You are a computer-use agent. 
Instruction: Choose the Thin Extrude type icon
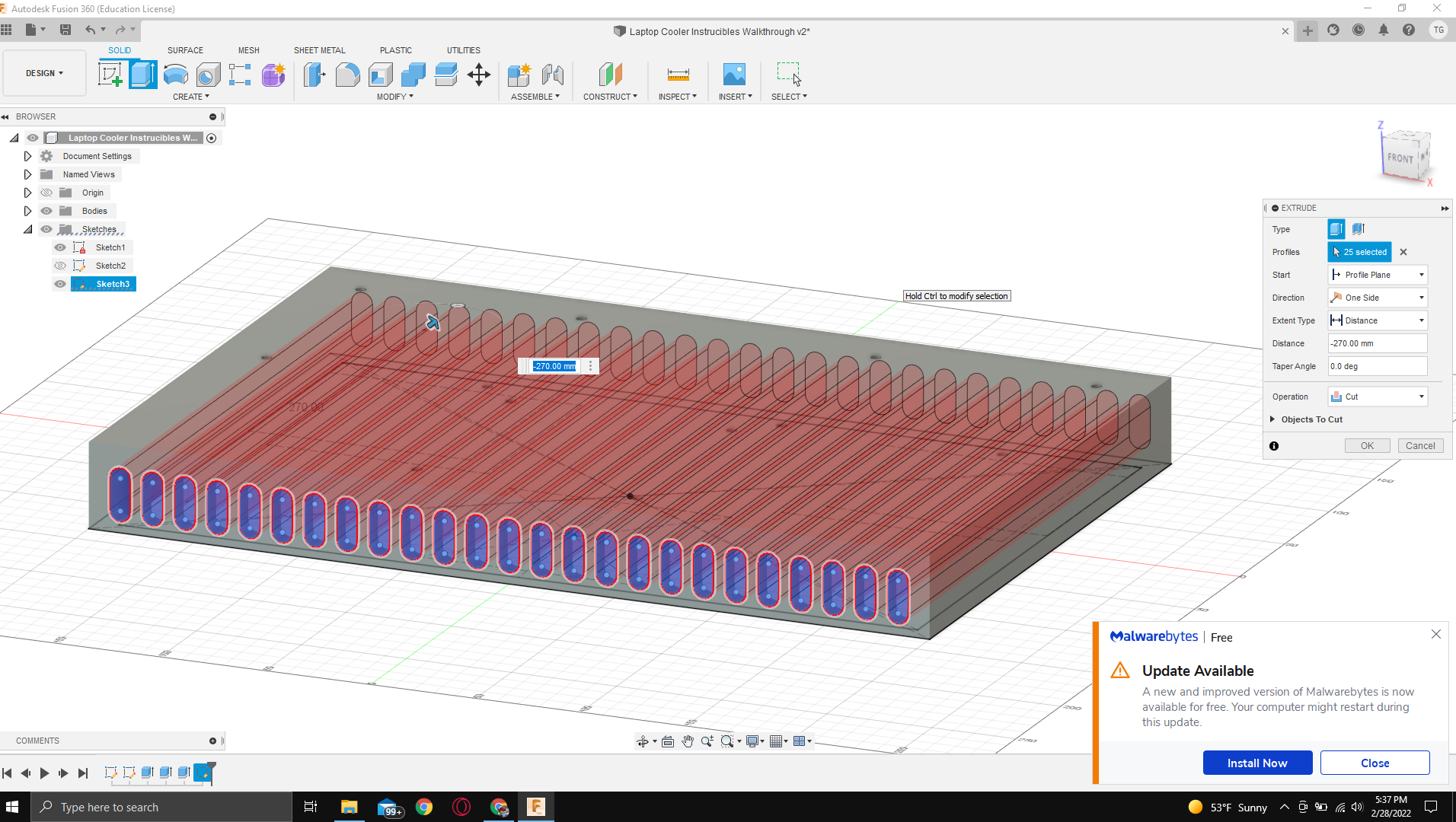point(1359,229)
